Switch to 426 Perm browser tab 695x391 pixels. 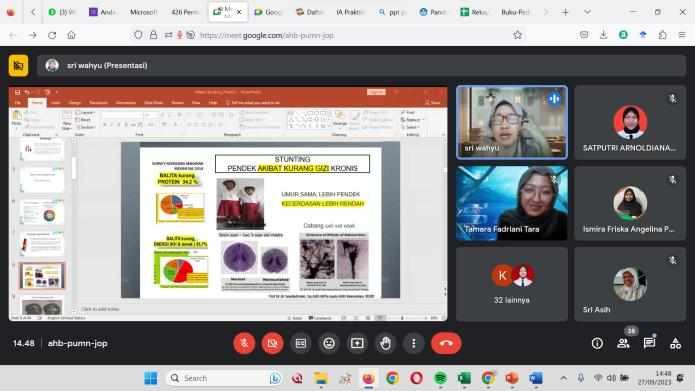tap(185, 12)
